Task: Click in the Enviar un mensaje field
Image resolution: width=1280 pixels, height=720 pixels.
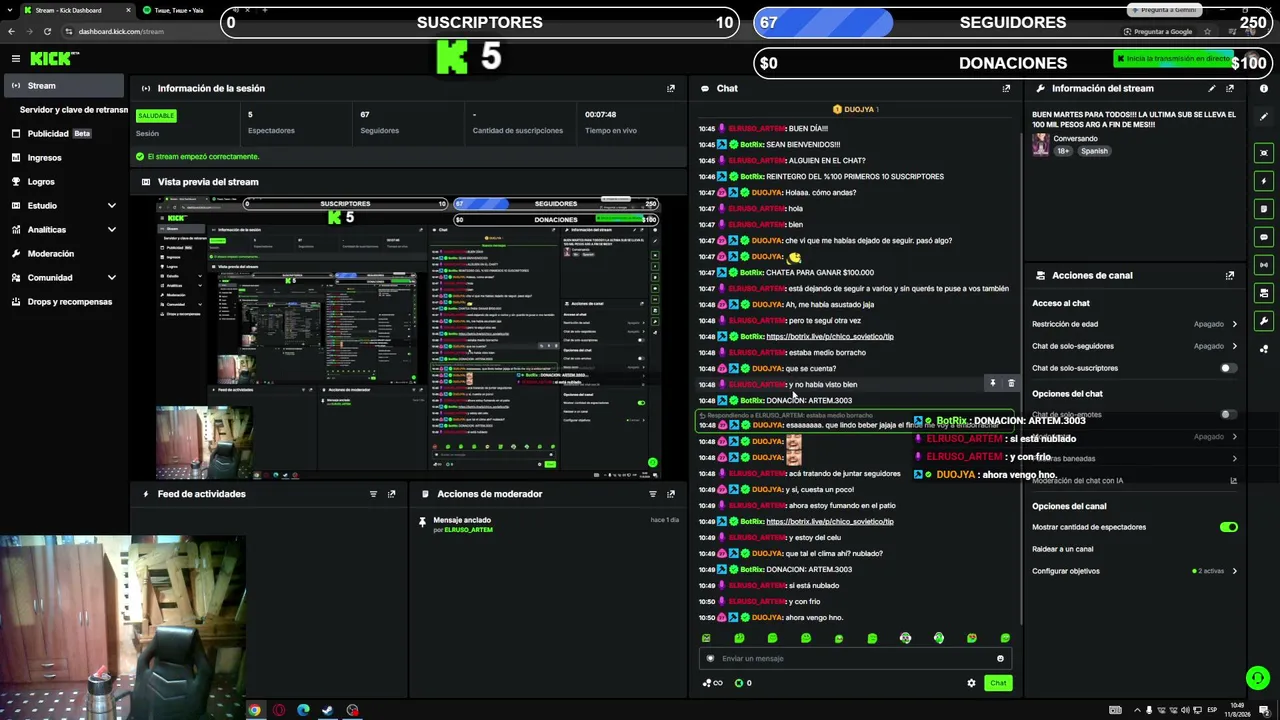Action: pyautogui.click(x=855, y=658)
